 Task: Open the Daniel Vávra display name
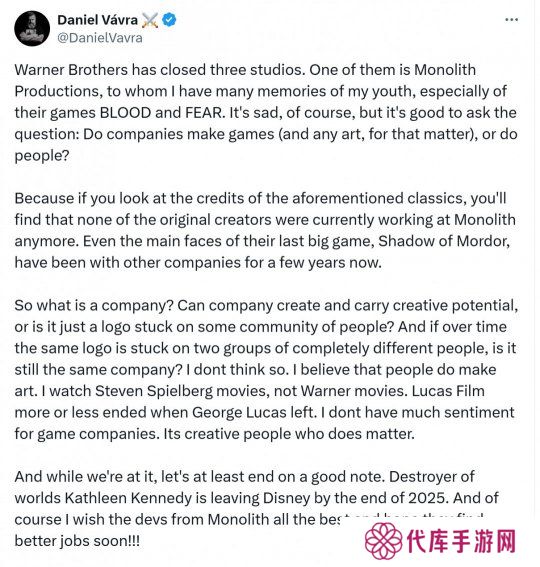[x=98, y=20]
